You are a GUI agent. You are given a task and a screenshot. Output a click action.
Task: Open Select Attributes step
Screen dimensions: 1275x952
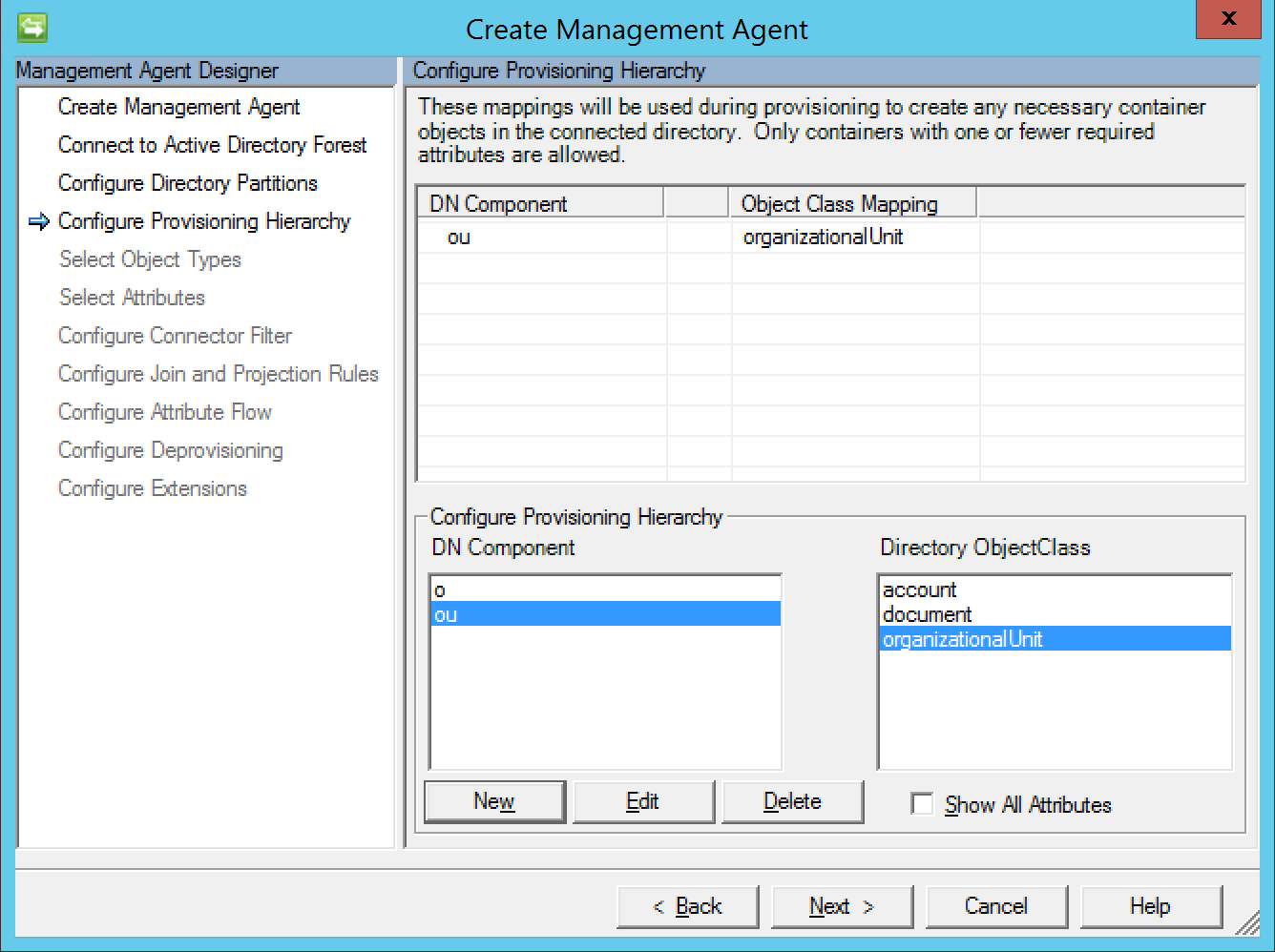(132, 298)
